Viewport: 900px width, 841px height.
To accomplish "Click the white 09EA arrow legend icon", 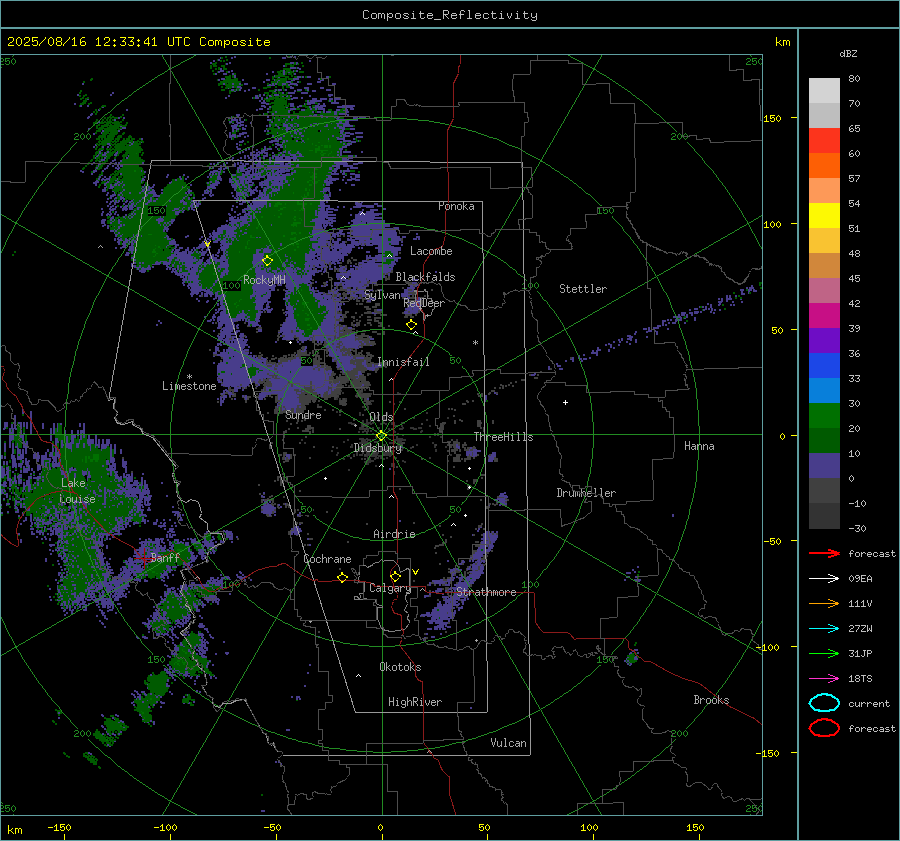I will 824,578.
